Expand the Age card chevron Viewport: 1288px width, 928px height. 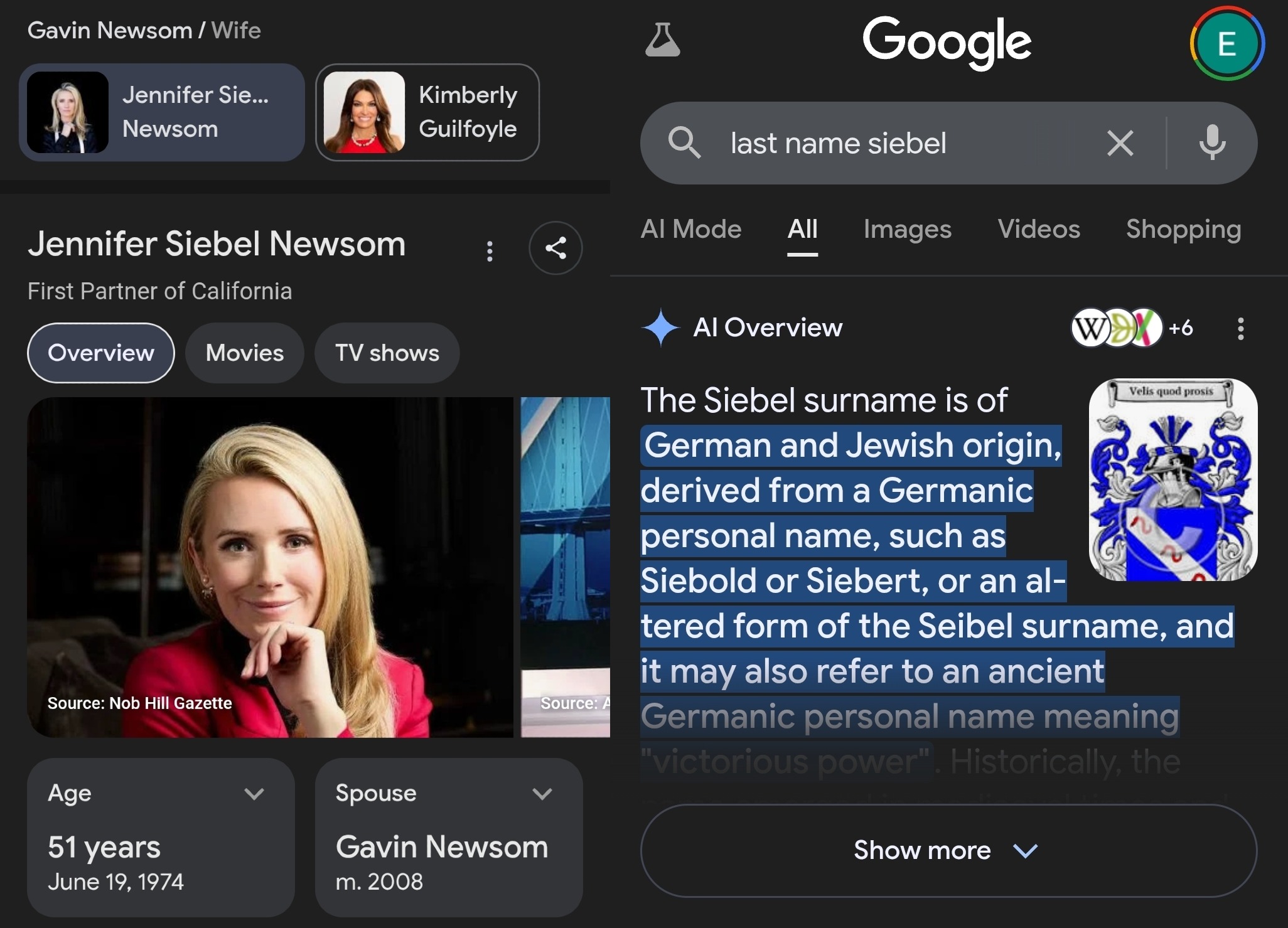pos(254,794)
